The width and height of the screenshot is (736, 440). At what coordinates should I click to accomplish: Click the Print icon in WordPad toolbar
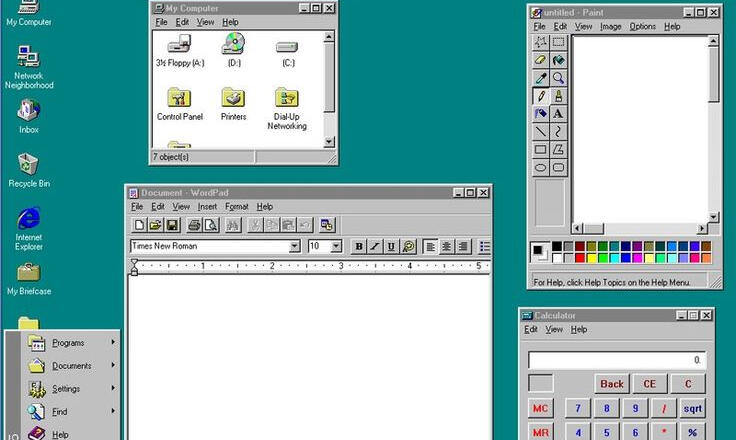[194, 225]
